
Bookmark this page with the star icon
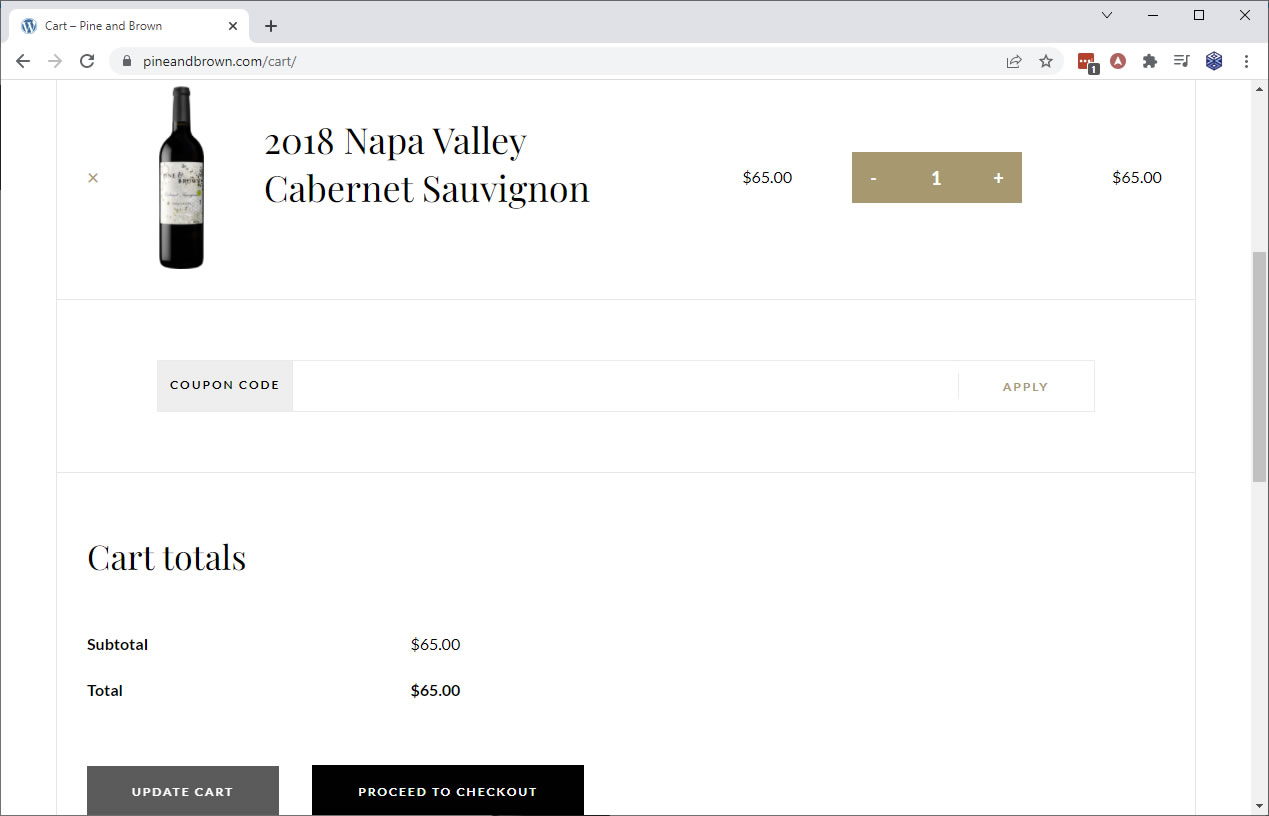[x=1046, y=61]
